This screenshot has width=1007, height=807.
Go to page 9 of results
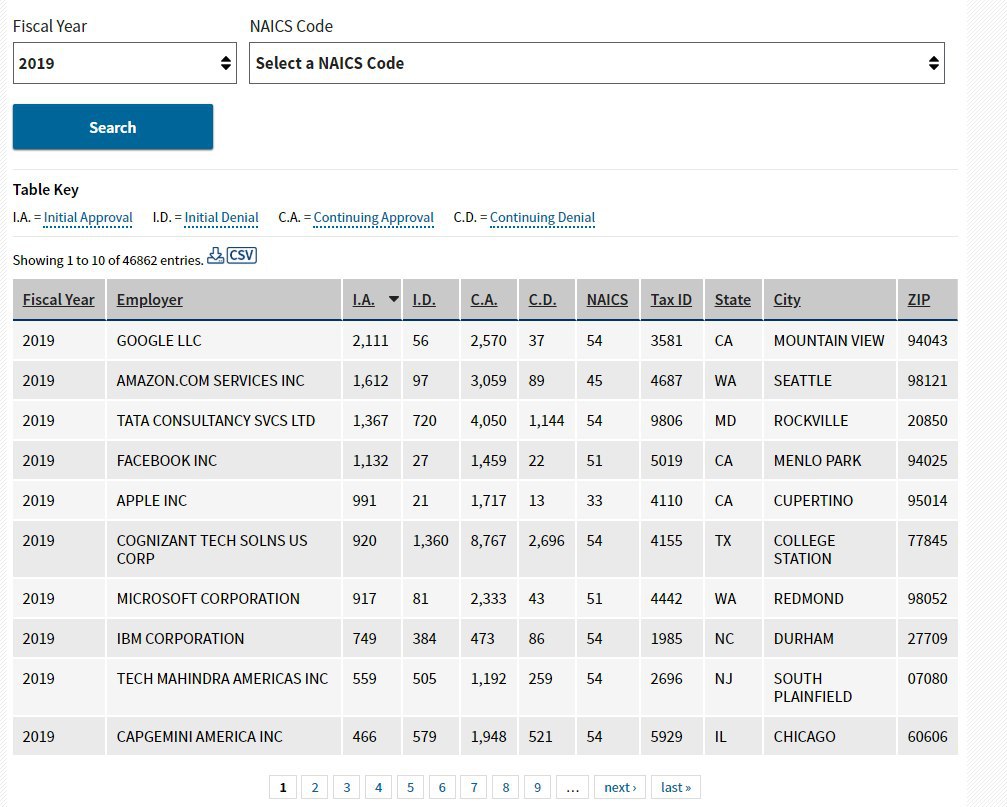(538, 787)
